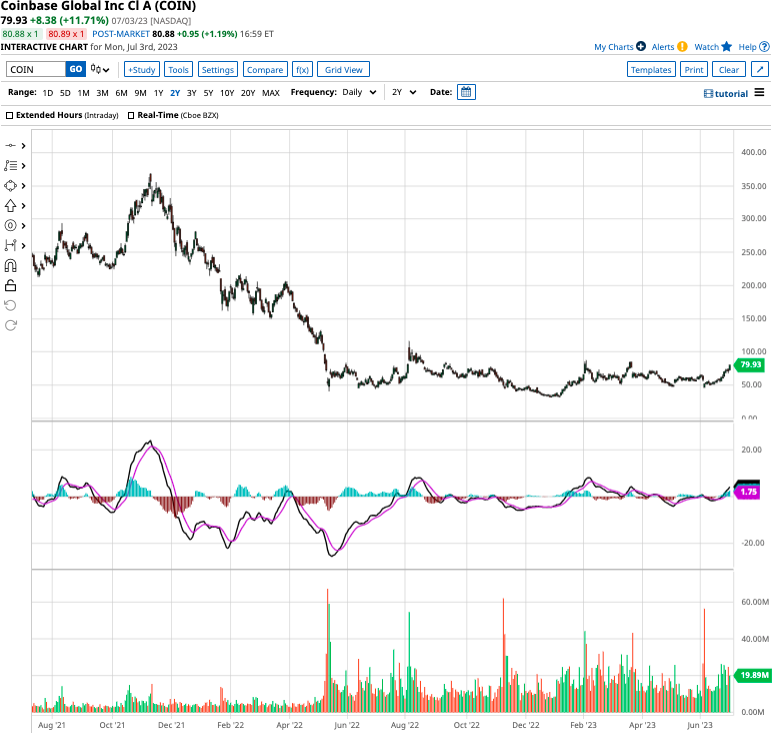Viewport: 782px width, 743px height.
Task: Click the +Study button
Action: 142,70
